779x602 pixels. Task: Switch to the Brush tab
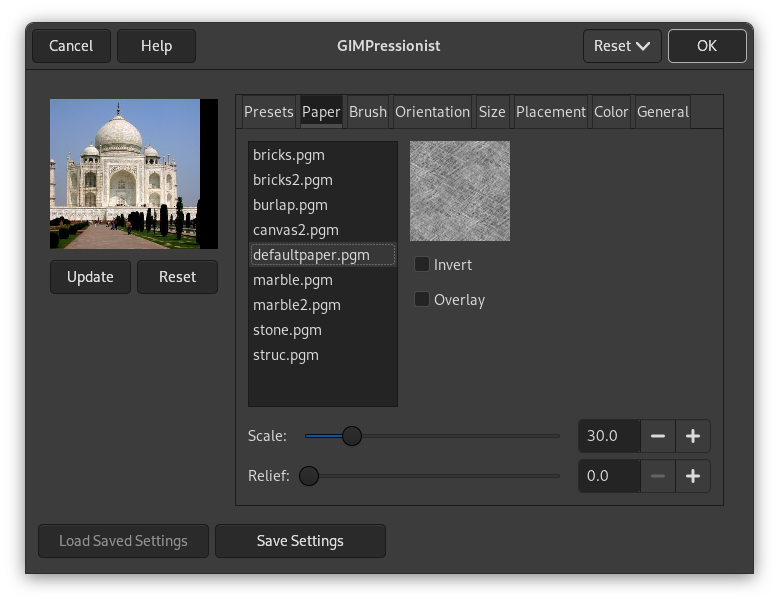click(367, 112)
